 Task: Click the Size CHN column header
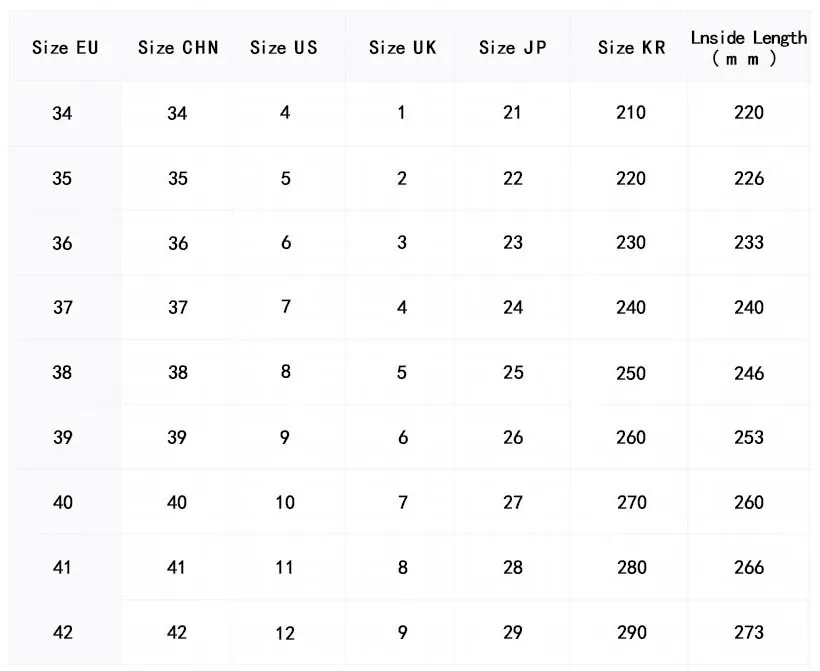coord(178,48)
